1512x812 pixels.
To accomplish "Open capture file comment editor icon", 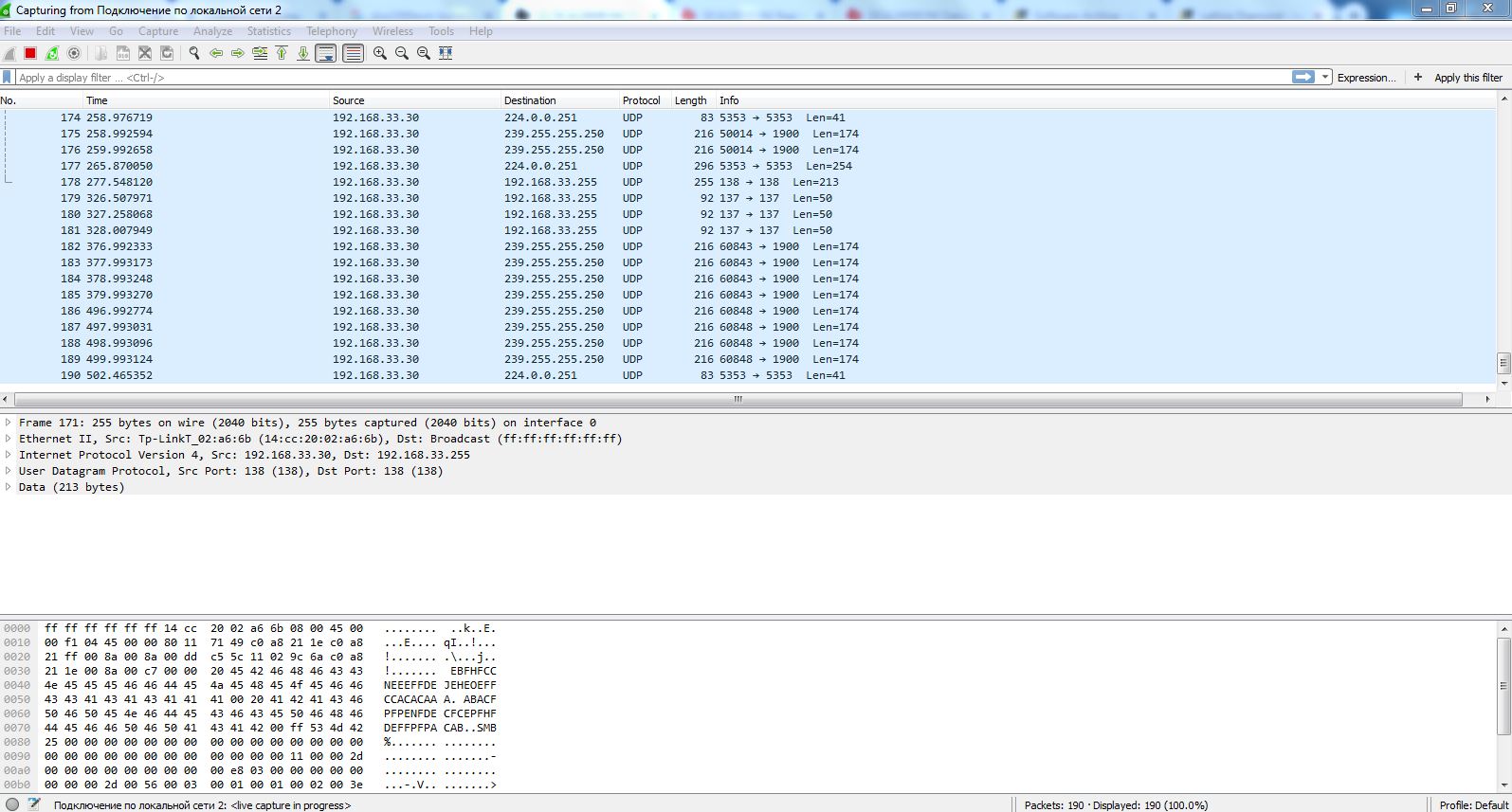I will pyautogui.click(x=34, y=804).
